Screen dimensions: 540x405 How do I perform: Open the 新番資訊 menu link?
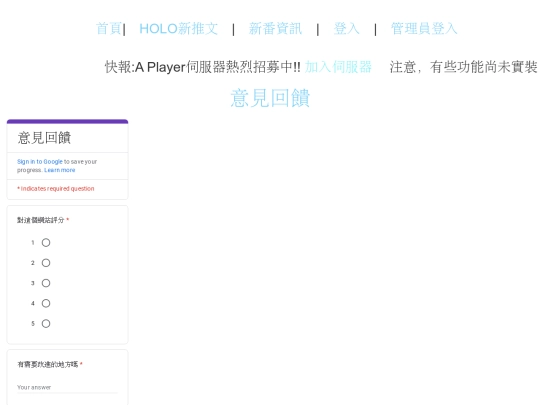click(275, 29)
